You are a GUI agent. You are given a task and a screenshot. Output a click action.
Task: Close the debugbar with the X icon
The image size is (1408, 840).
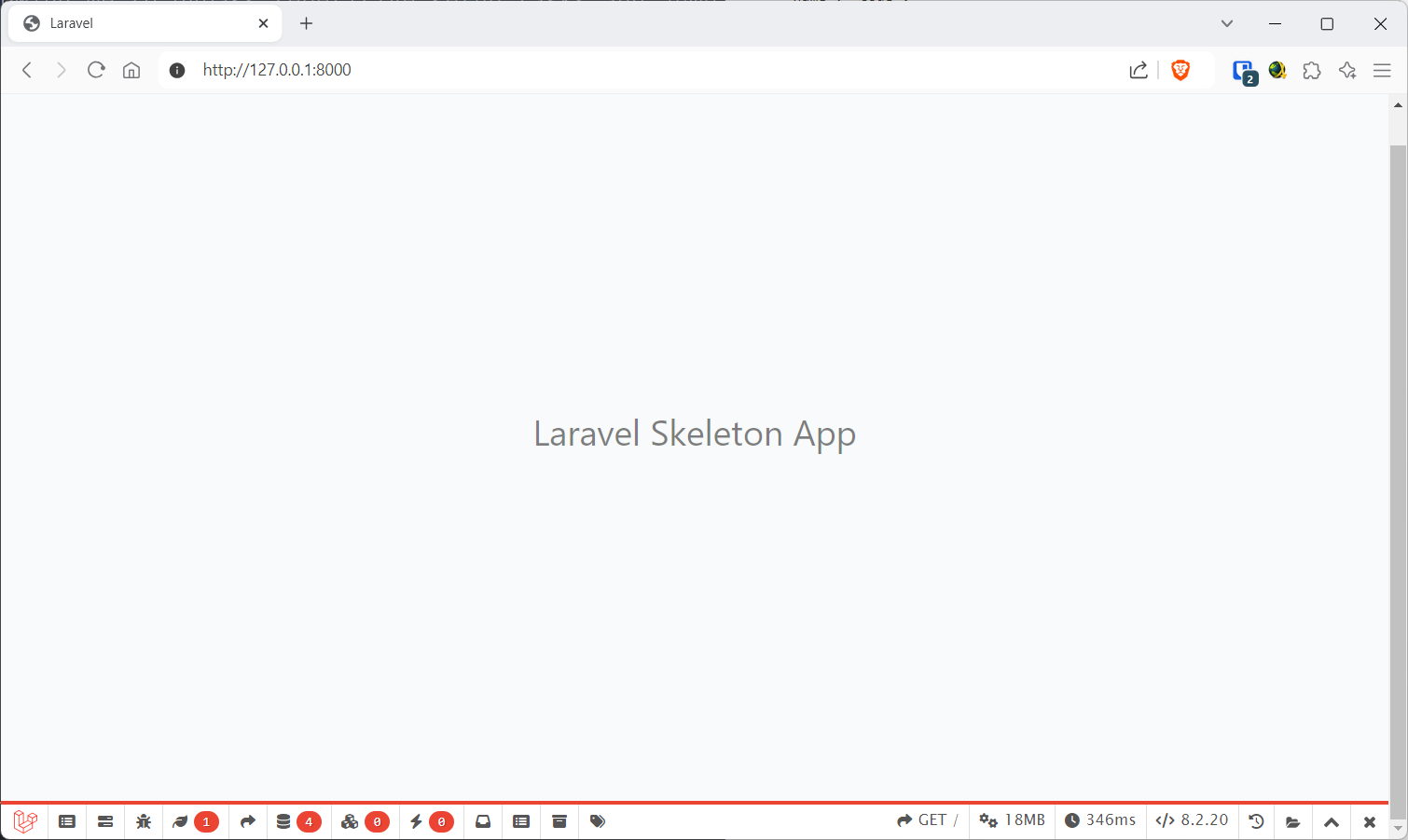tap(1369, 821)
